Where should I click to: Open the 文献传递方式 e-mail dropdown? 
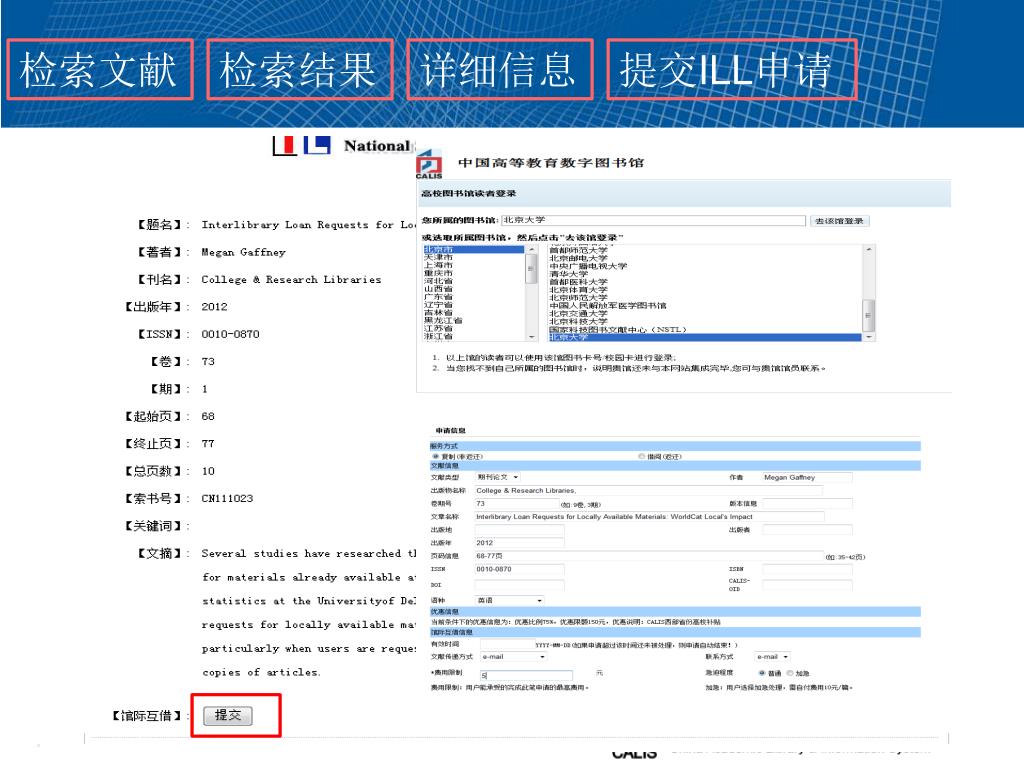coord(513,656)
